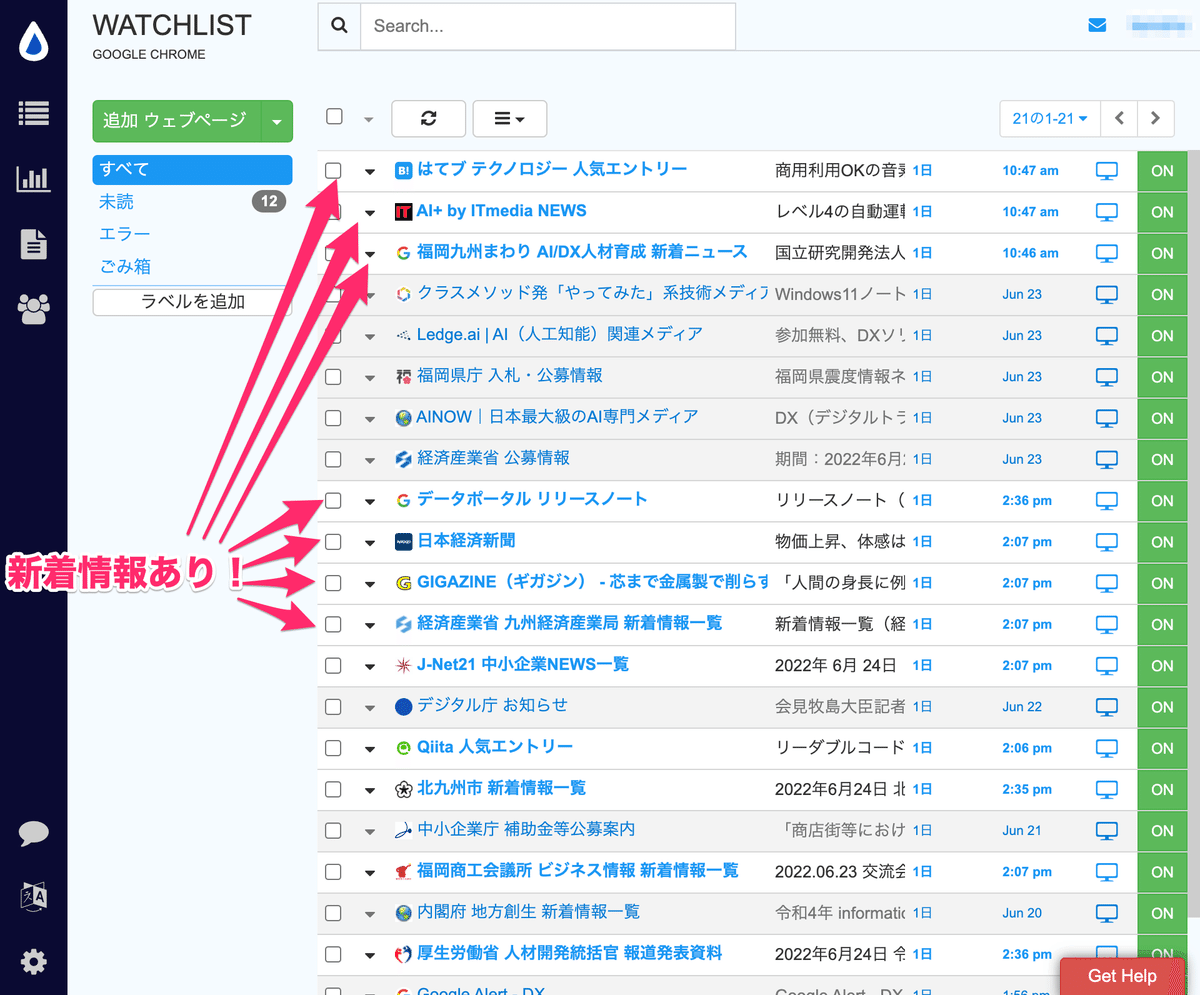1200x995 pixels.
Task: Open the language translate icon
Action: pyautogui.click(x=33, y=897)
